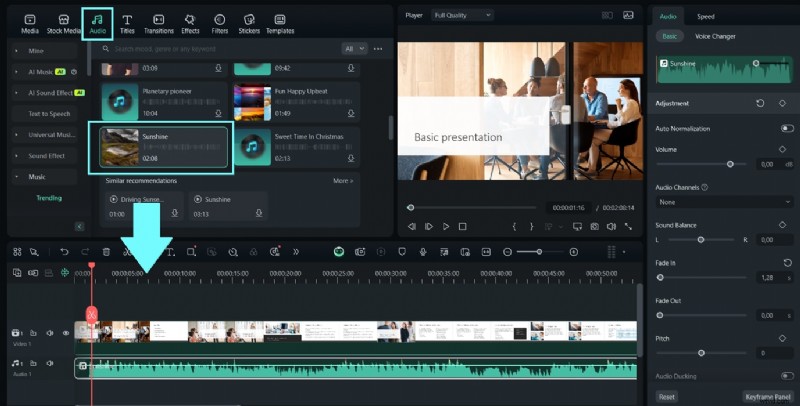Click the Fade Out value field
The image size is (800, 406).
point(774,315)
